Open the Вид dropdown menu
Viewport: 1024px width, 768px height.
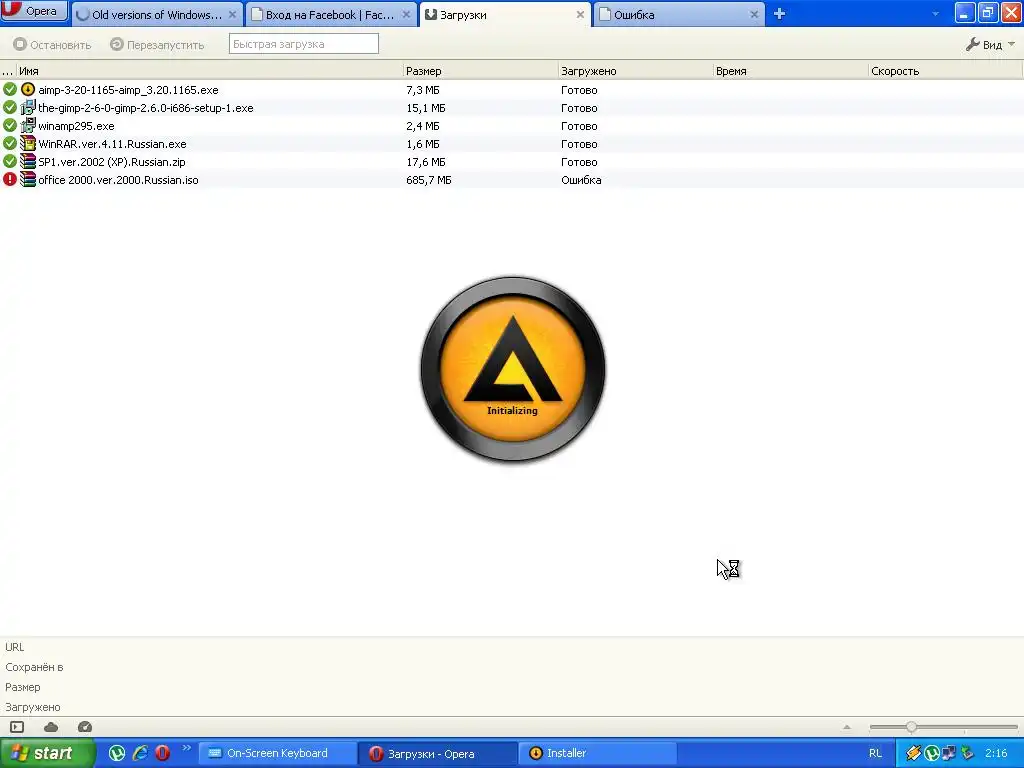coord(990,44)
